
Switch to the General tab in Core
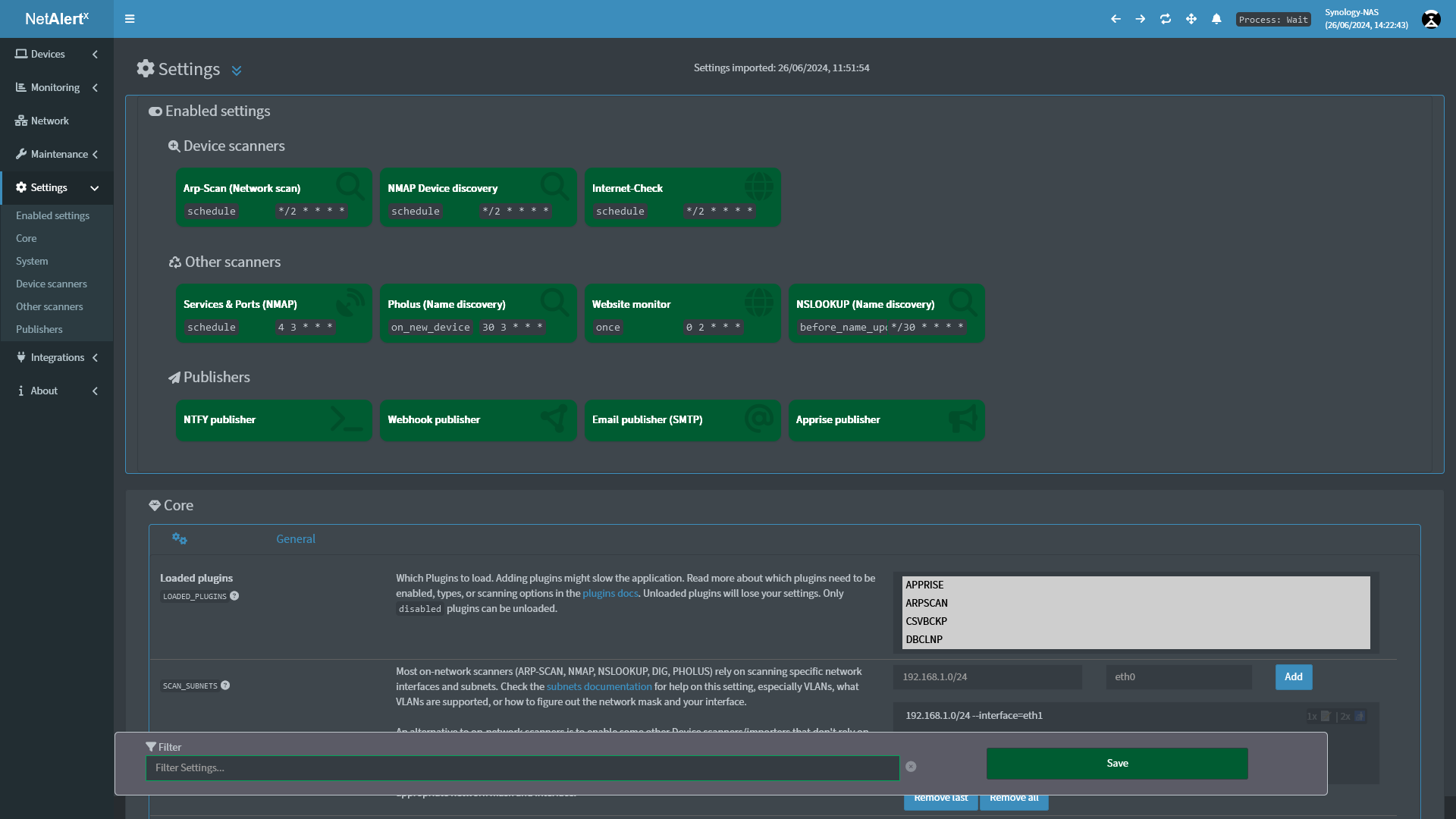[295, 538]
